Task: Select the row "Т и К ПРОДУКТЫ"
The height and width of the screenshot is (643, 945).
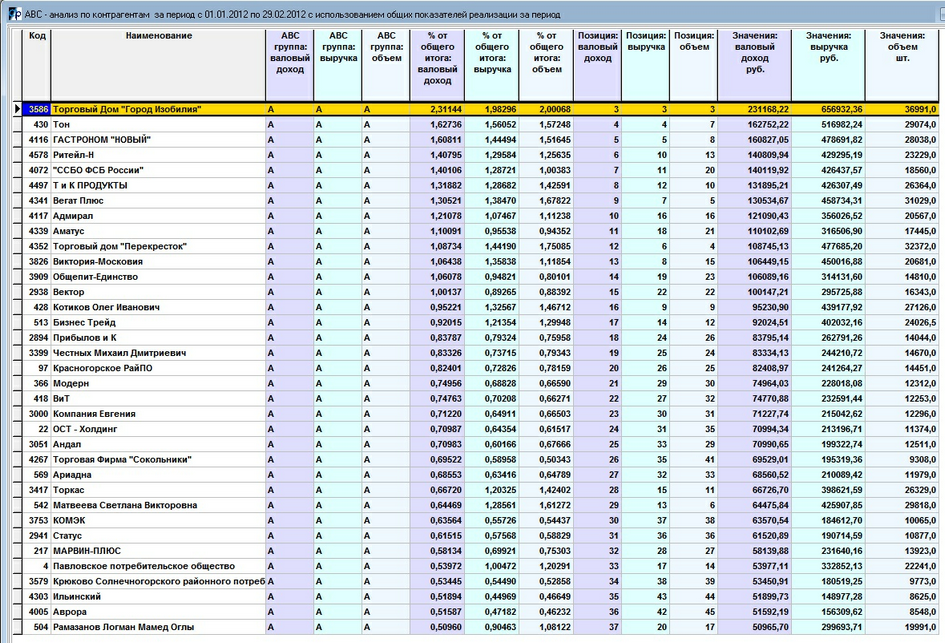Action: (x=480, y=185)
